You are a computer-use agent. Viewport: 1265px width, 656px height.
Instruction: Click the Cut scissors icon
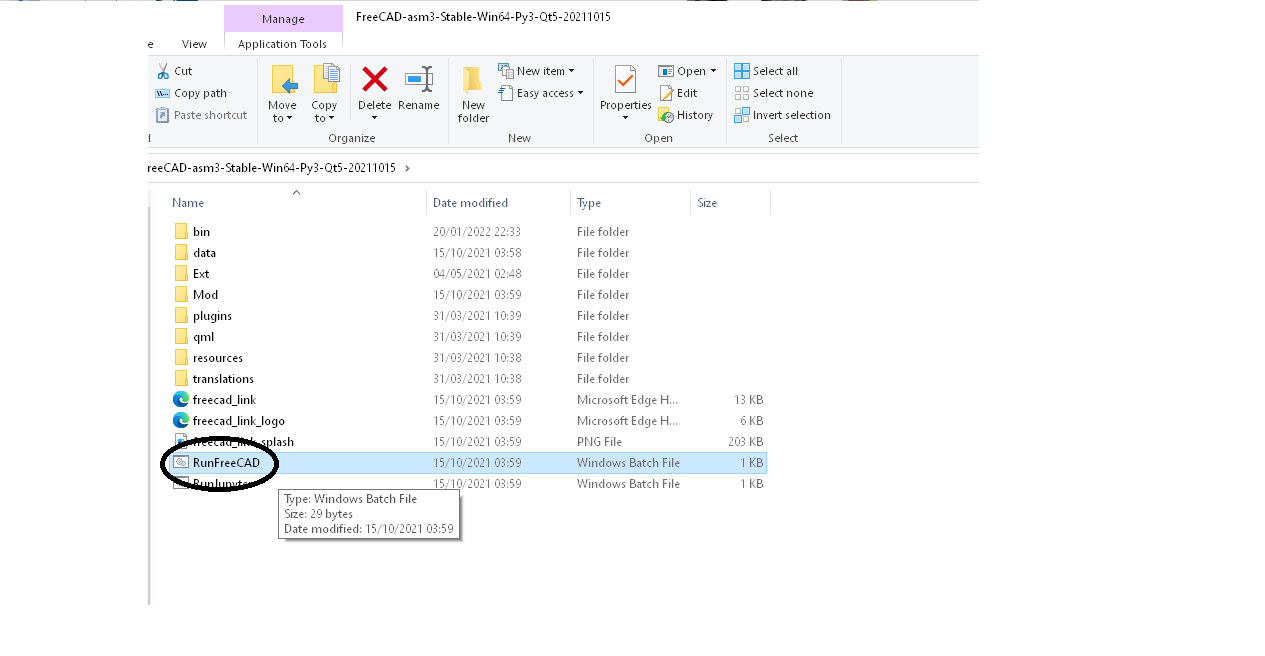click(x=163, y=71)
